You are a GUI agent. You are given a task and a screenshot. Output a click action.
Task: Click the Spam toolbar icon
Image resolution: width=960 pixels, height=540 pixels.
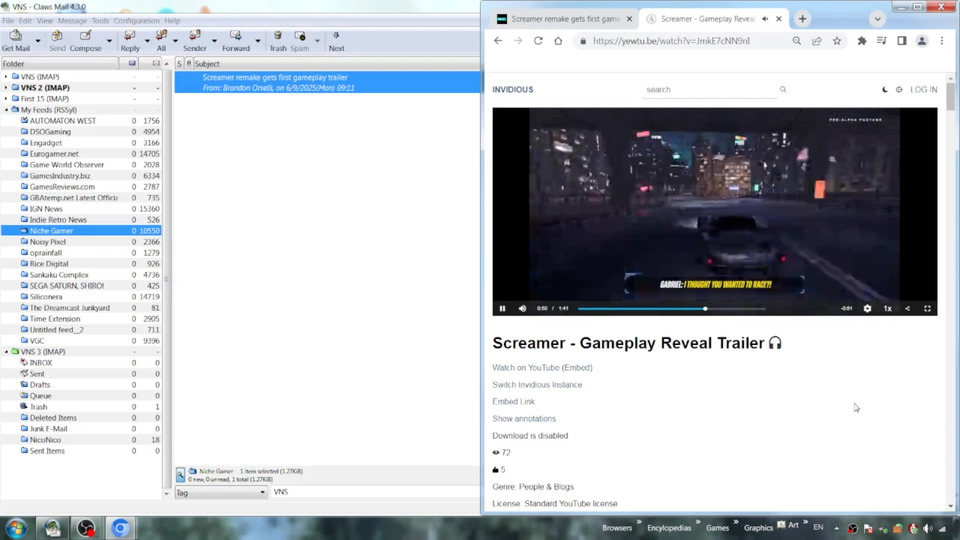(299, 40)
